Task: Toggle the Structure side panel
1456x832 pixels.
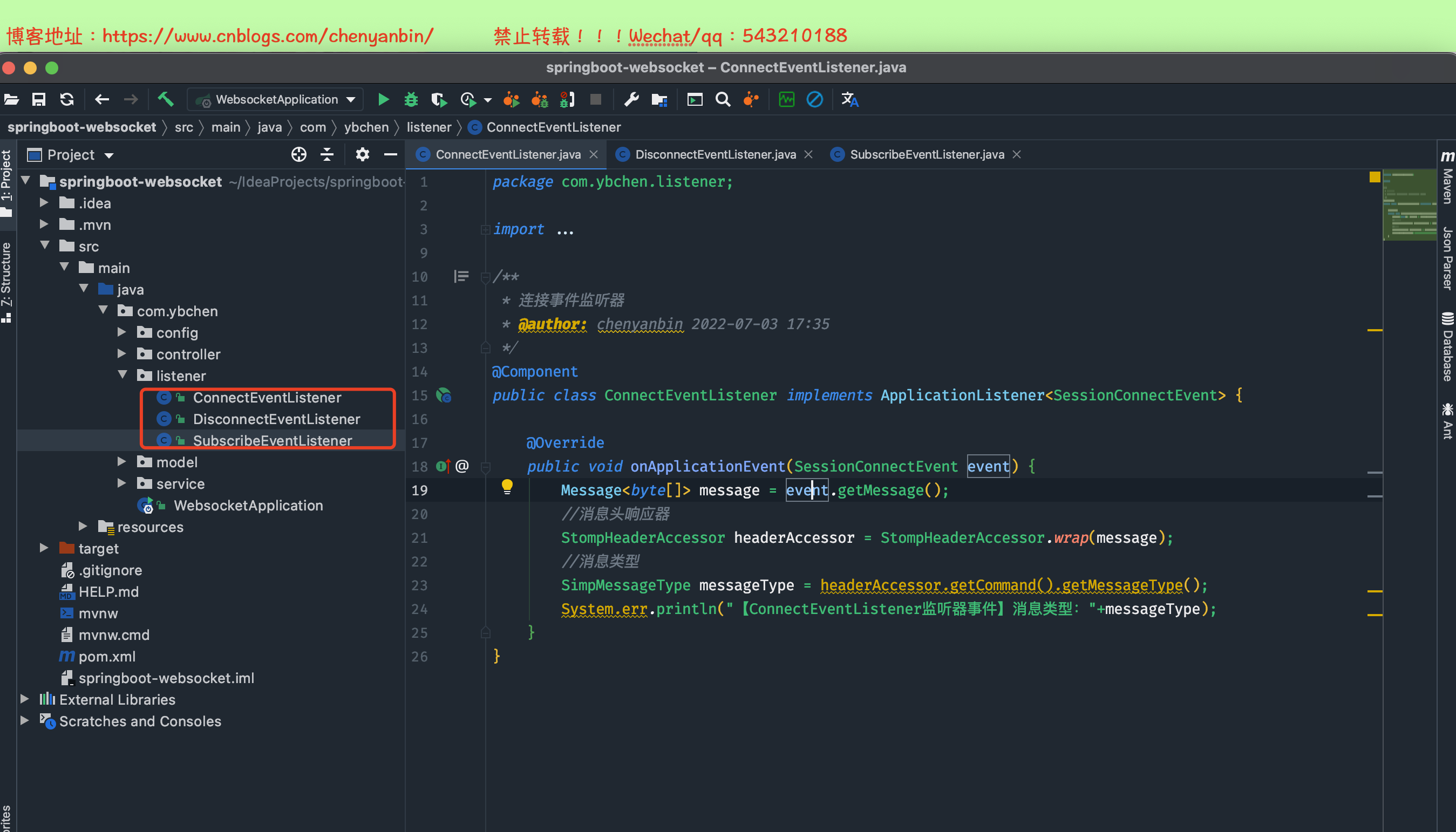Action: click(x=7, y=280)
